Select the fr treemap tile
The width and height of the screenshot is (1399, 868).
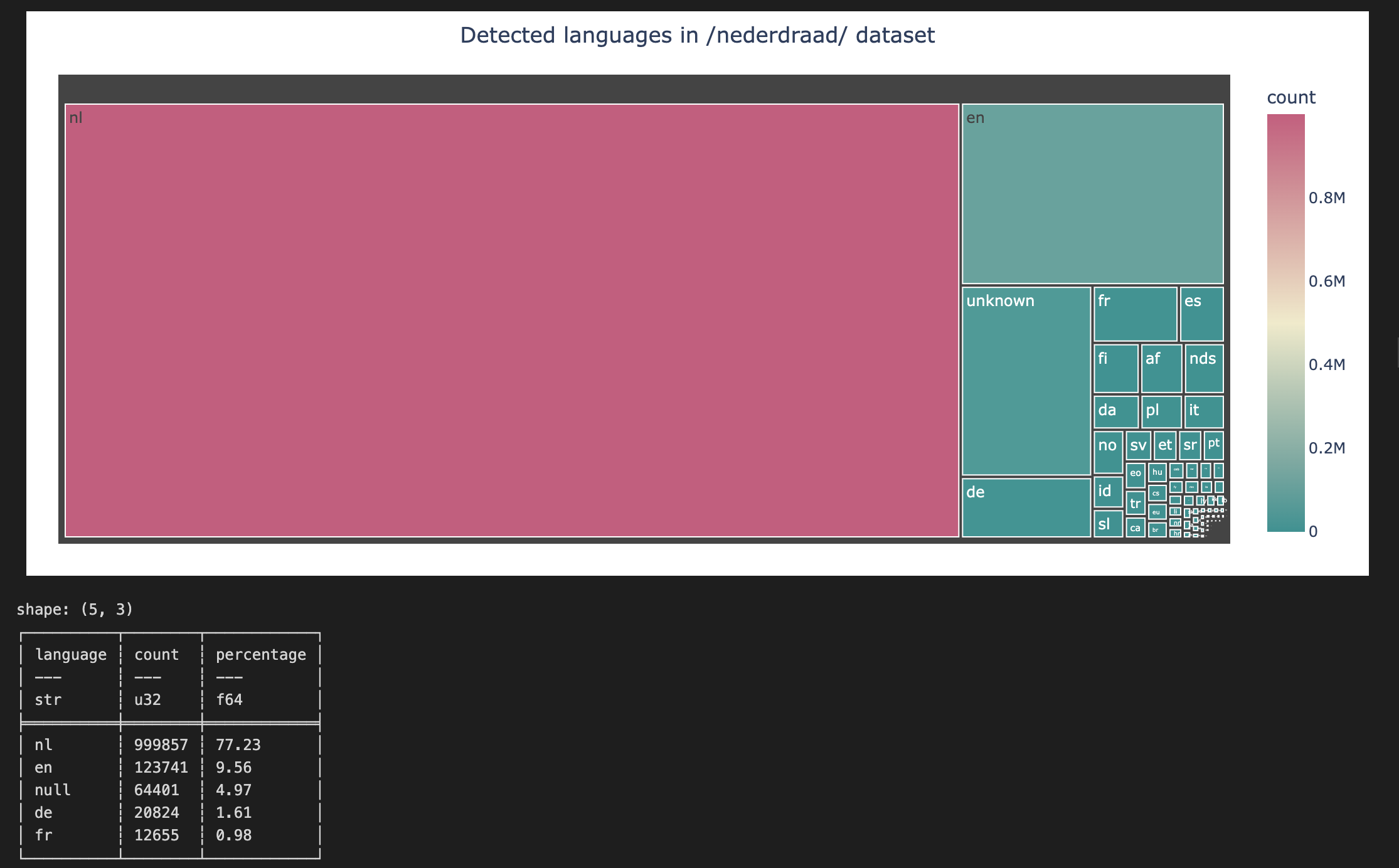pos(1135,314)
